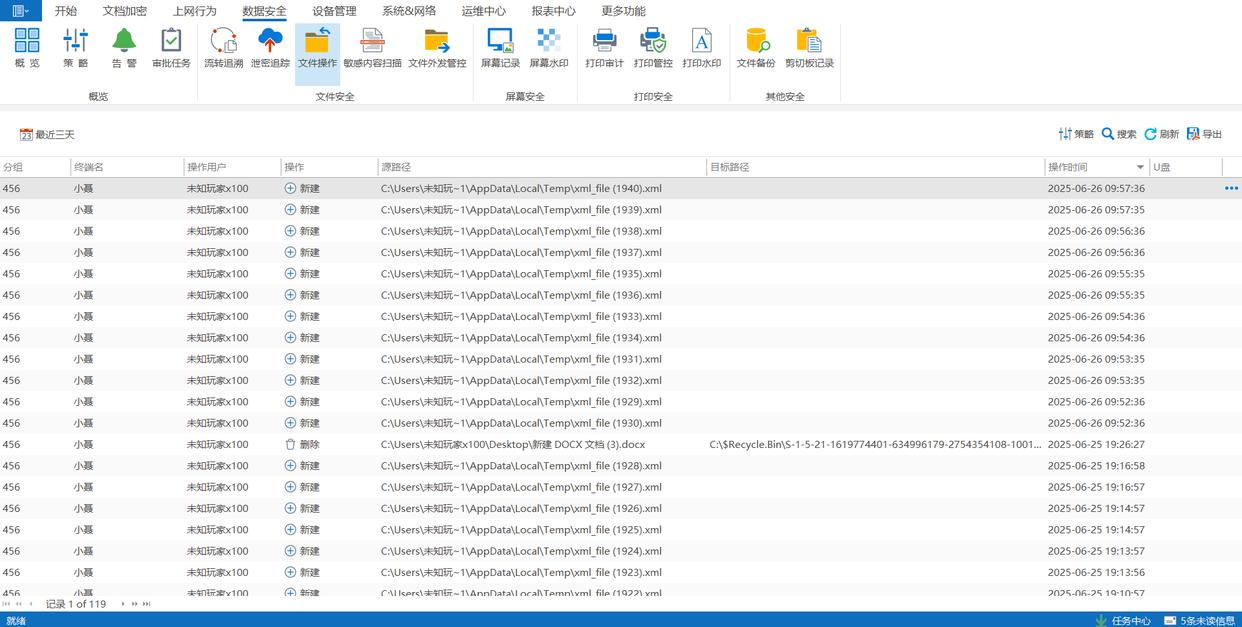Open 任务中心 in status bar
The width and height of the screenshot is (1242, 627).
tap(1123, 620)
